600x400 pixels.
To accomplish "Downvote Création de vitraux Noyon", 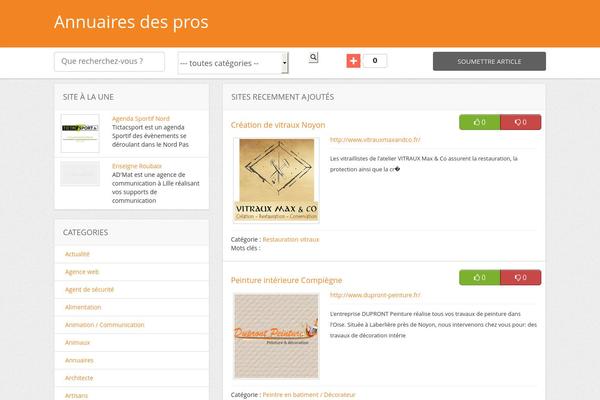I will click(x=520, y=122).
